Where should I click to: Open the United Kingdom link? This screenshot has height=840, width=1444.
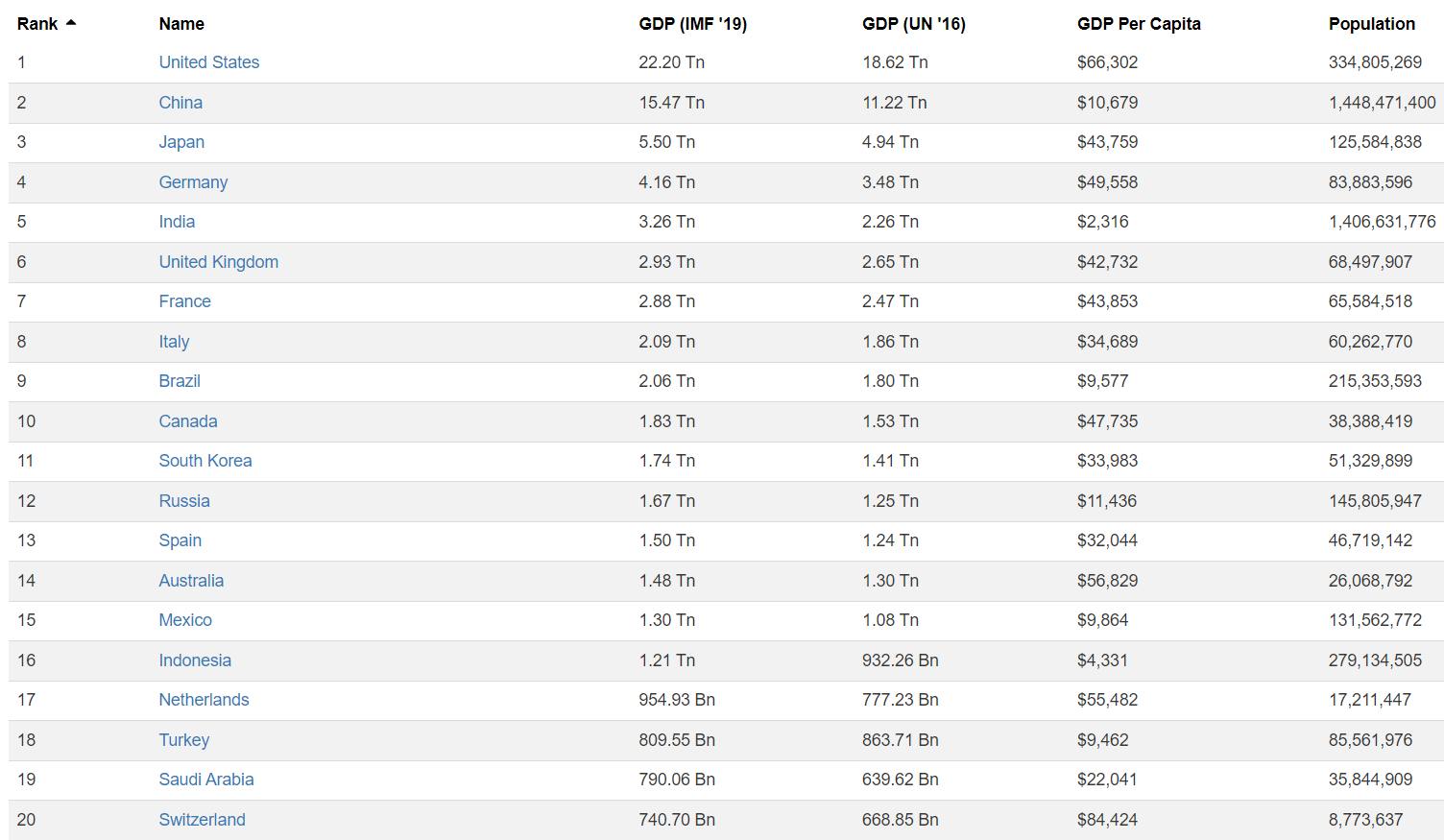[x=218, y=262]
